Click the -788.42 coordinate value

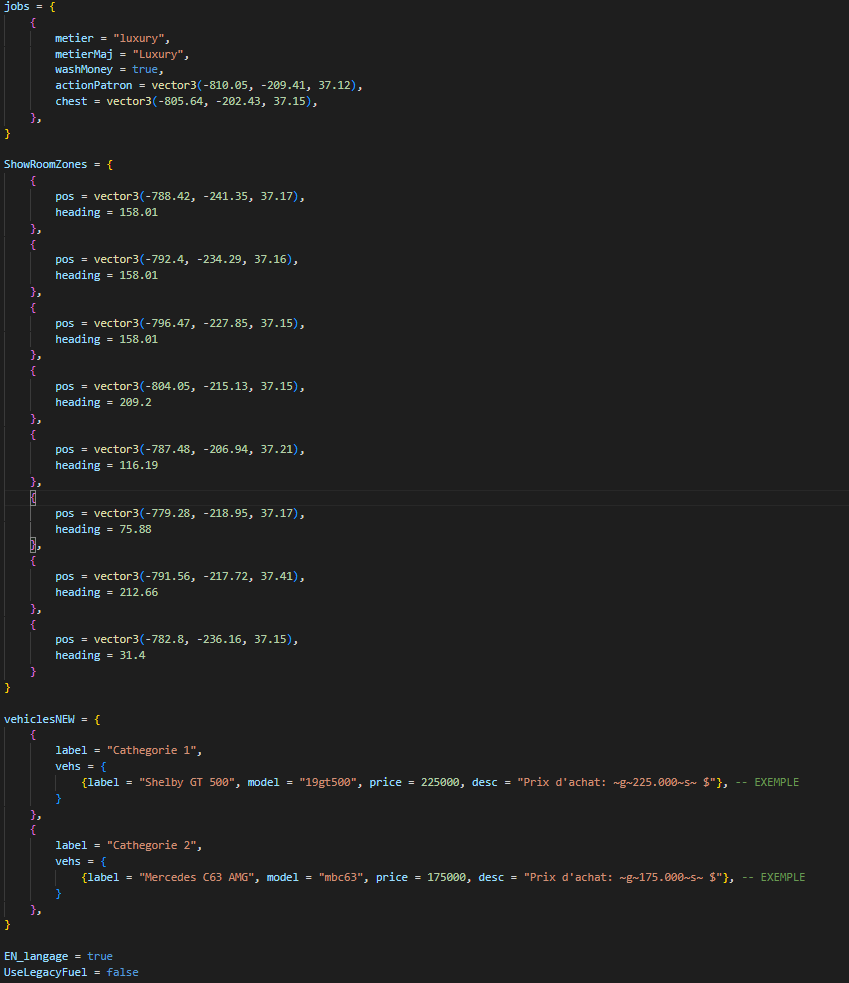tap(168, 196)
